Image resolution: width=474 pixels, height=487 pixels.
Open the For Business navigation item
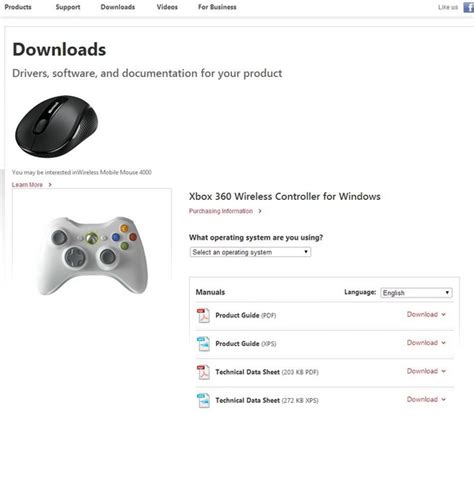click(217, 7)
